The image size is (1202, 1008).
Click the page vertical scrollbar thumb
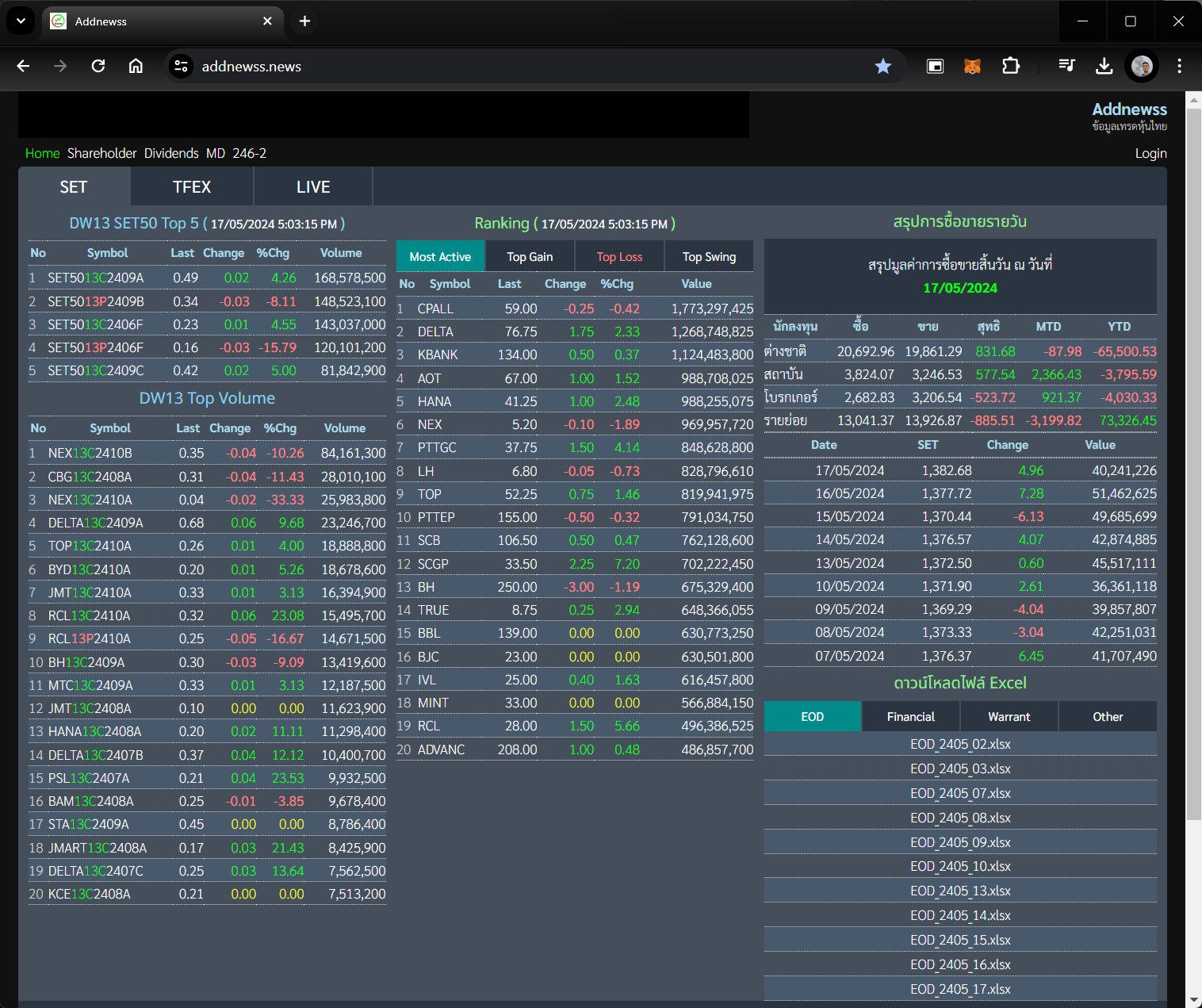(x=1193, y=464)
